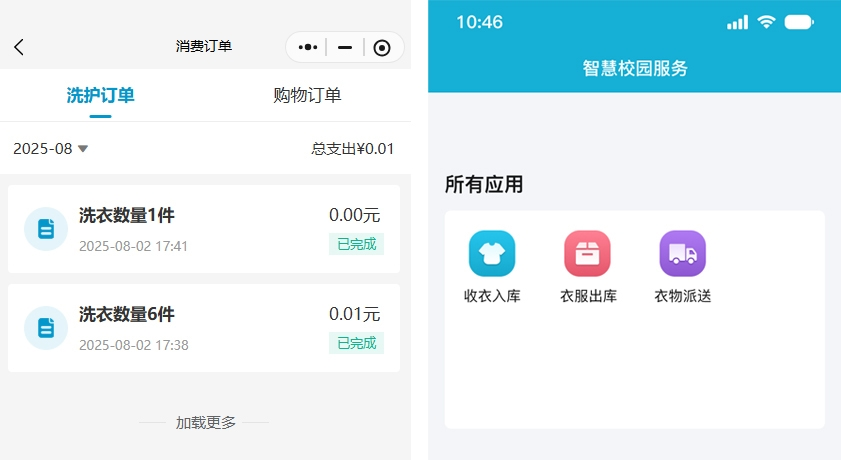The width and height of the screenshot is (841, 460).
Task: Click 已完成 status on 0.01元 order
Action: pos(356,343)
